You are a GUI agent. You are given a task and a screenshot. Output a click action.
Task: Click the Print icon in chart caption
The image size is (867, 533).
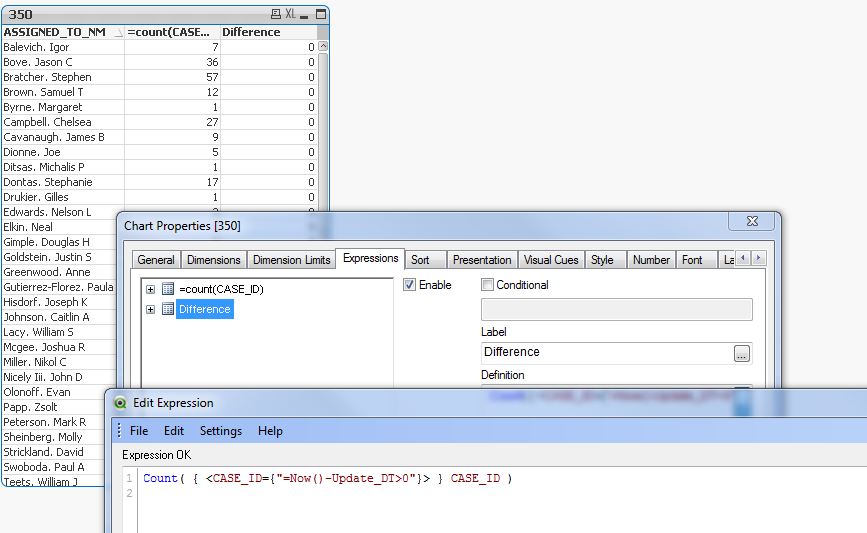276,15
